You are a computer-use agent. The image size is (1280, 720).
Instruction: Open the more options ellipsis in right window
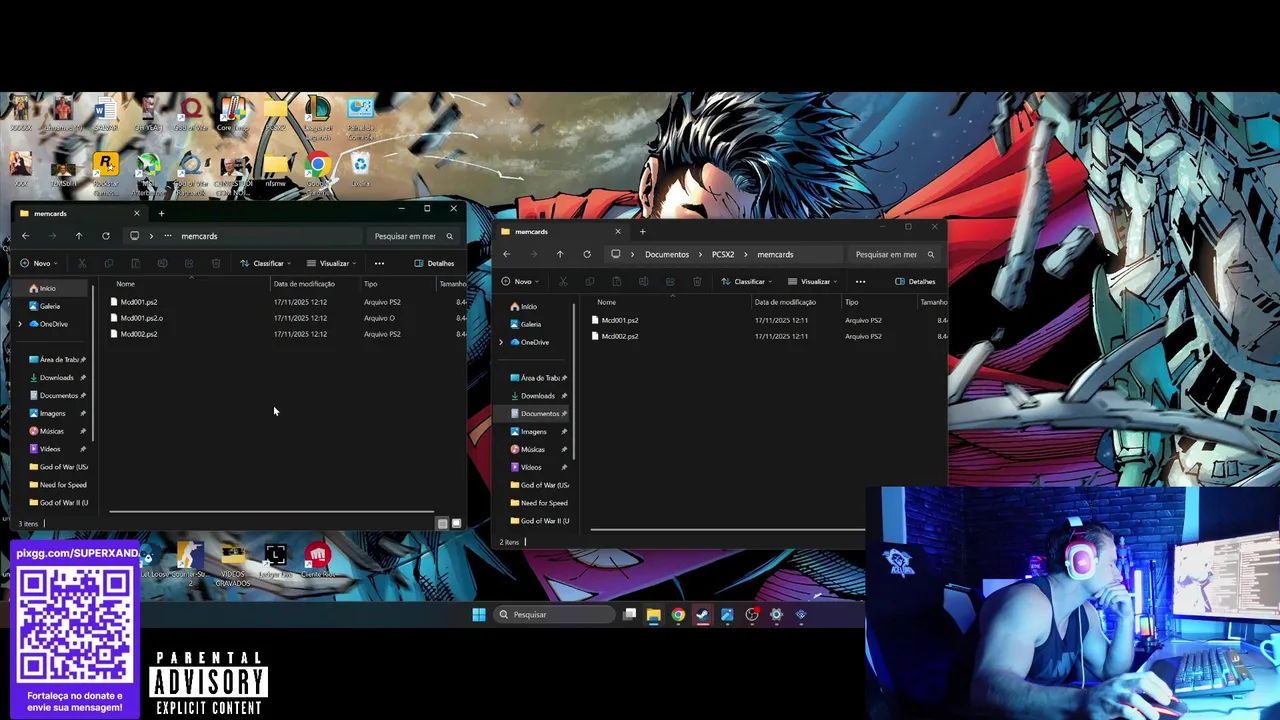click(x=860, y=281)
